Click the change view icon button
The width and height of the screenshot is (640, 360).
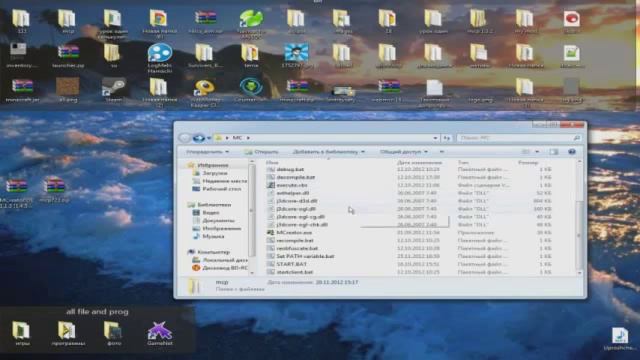click(x=526, y=152)
